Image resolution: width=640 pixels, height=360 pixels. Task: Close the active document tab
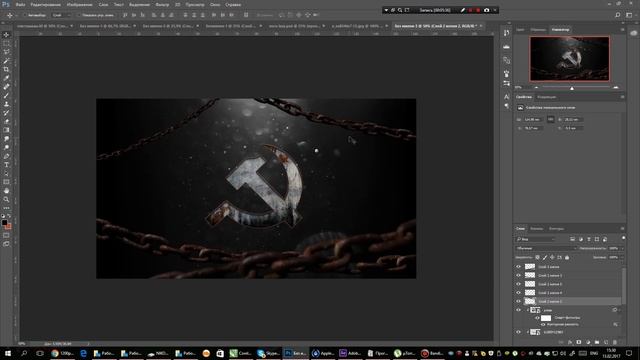click(481, 26)
